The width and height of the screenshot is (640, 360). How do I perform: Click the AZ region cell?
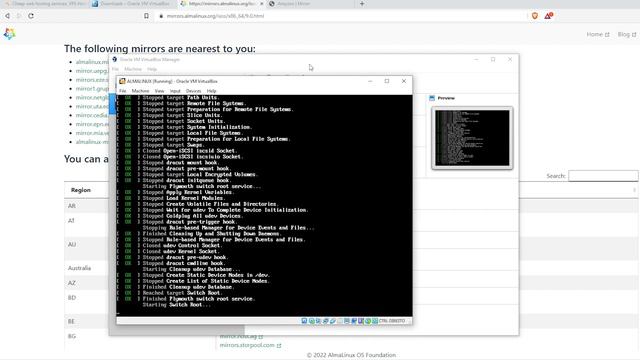point(71,283)
